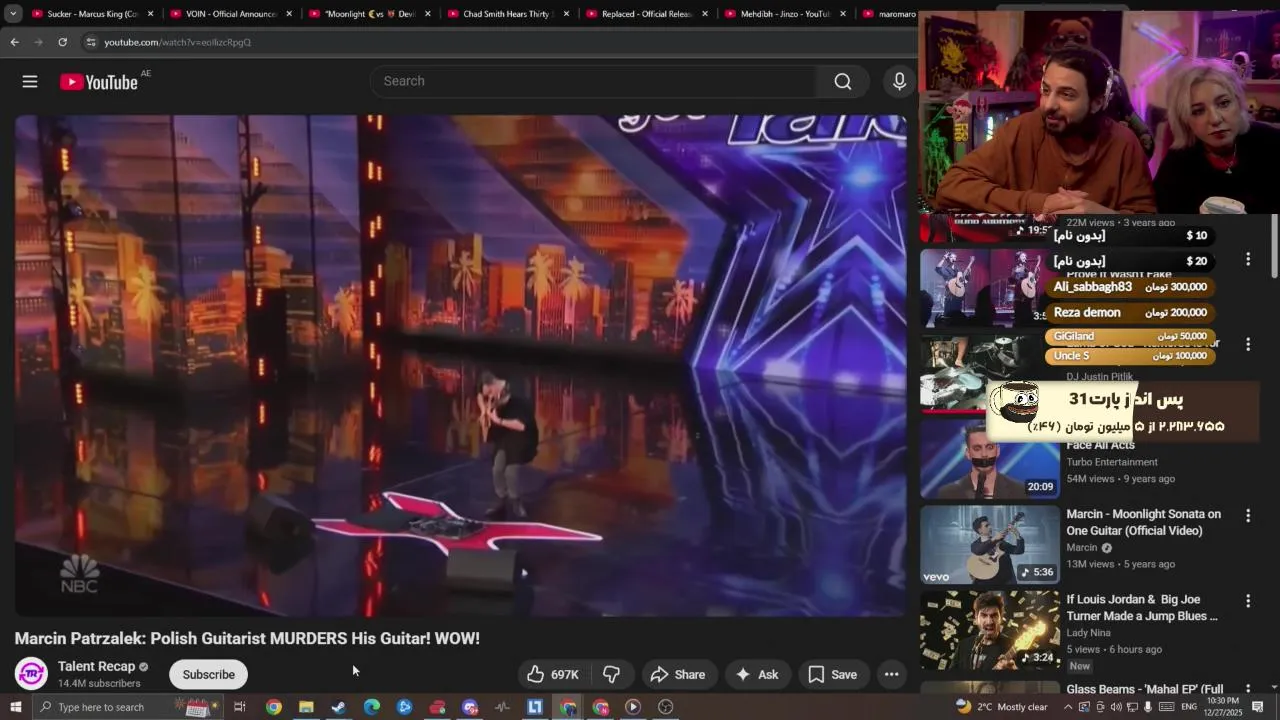Open Louis Jordan 3:24 video thumbnail
Image resolution: width=1280 pixels, height=720 pixels.
point(989,630)
